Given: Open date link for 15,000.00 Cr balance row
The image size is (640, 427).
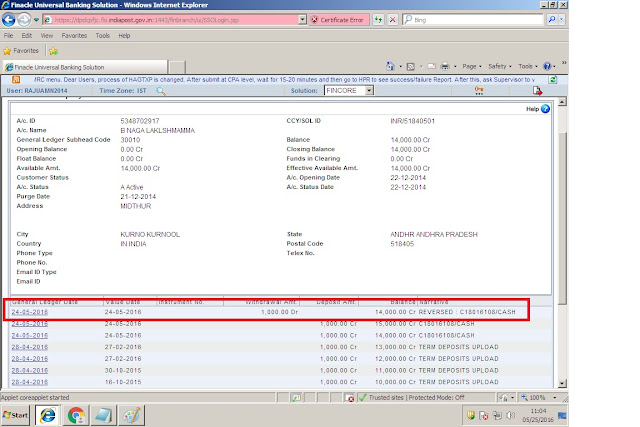Looking at the screenshot, I should coord(29,324).
